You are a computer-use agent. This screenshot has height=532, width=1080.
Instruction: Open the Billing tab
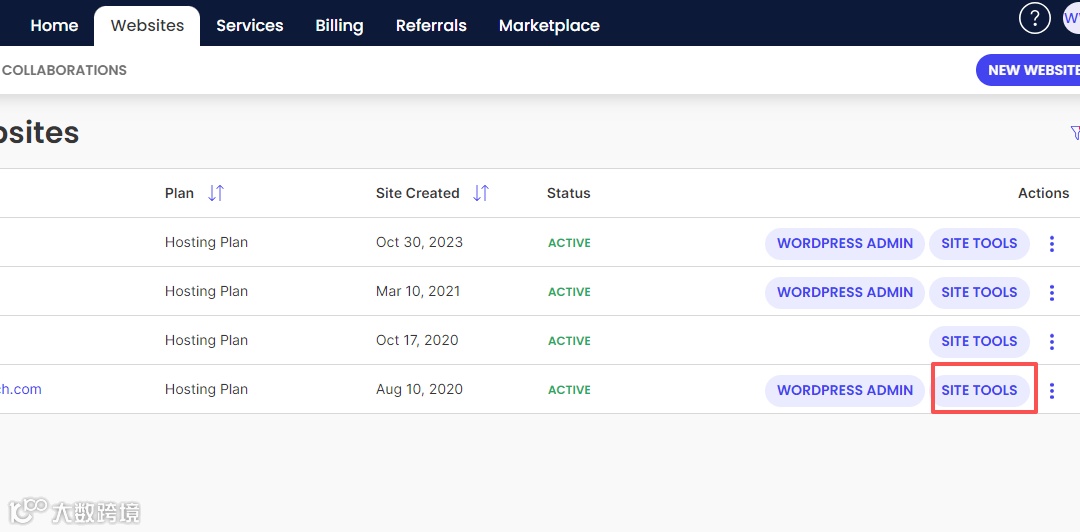(339, 26)
